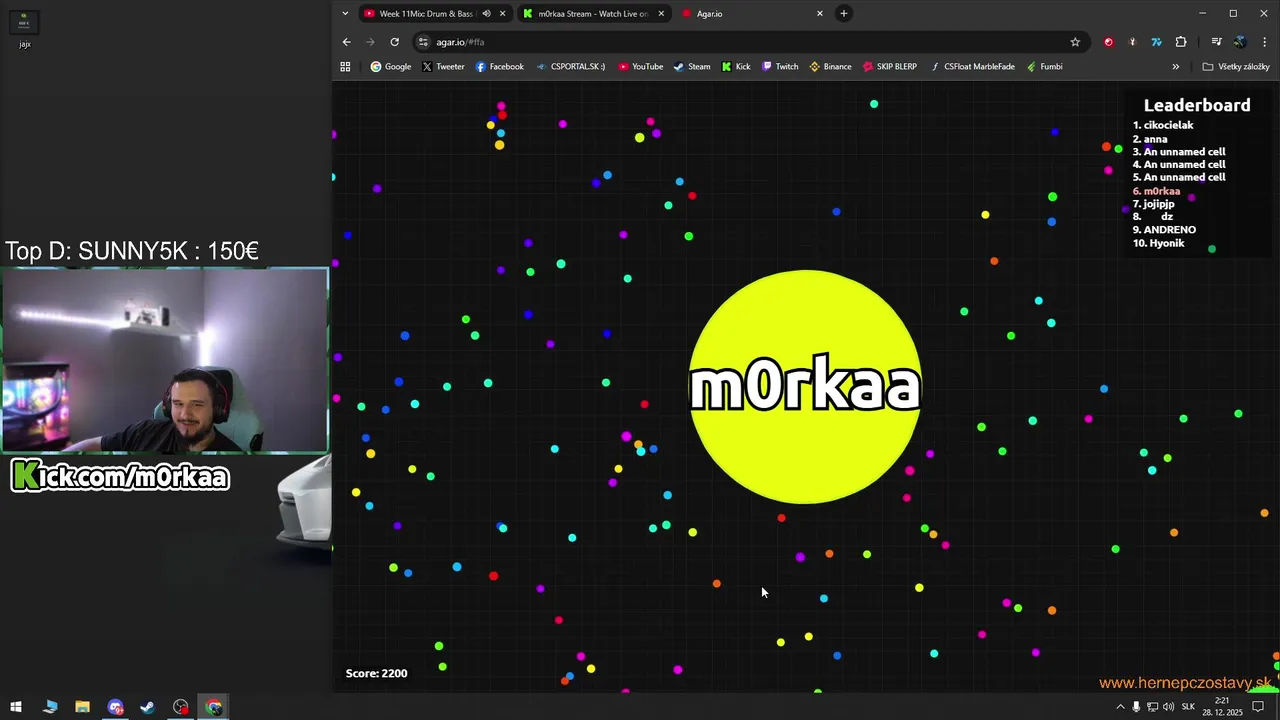The height and width of the screenshot is (720, 1280).
Task: Bookmark this page with the star icon
Action: point(1075,42)
